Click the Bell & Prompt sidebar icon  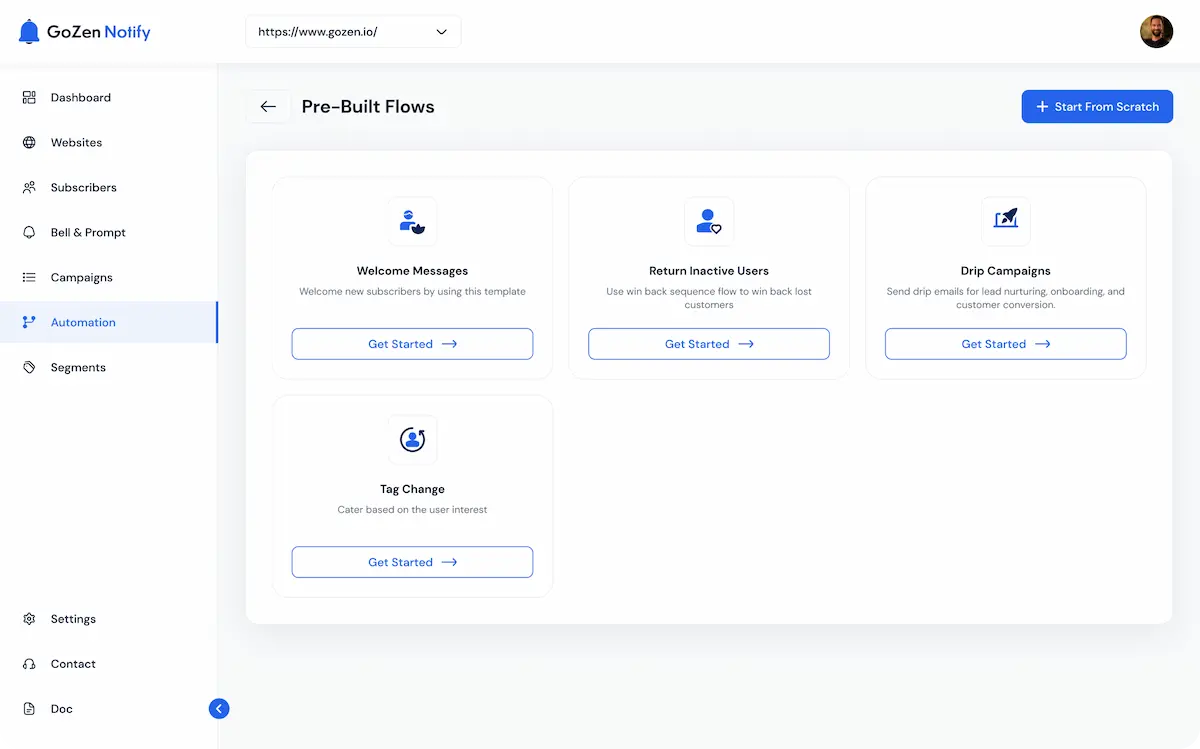pyautogui.click(x=30, y=232)
